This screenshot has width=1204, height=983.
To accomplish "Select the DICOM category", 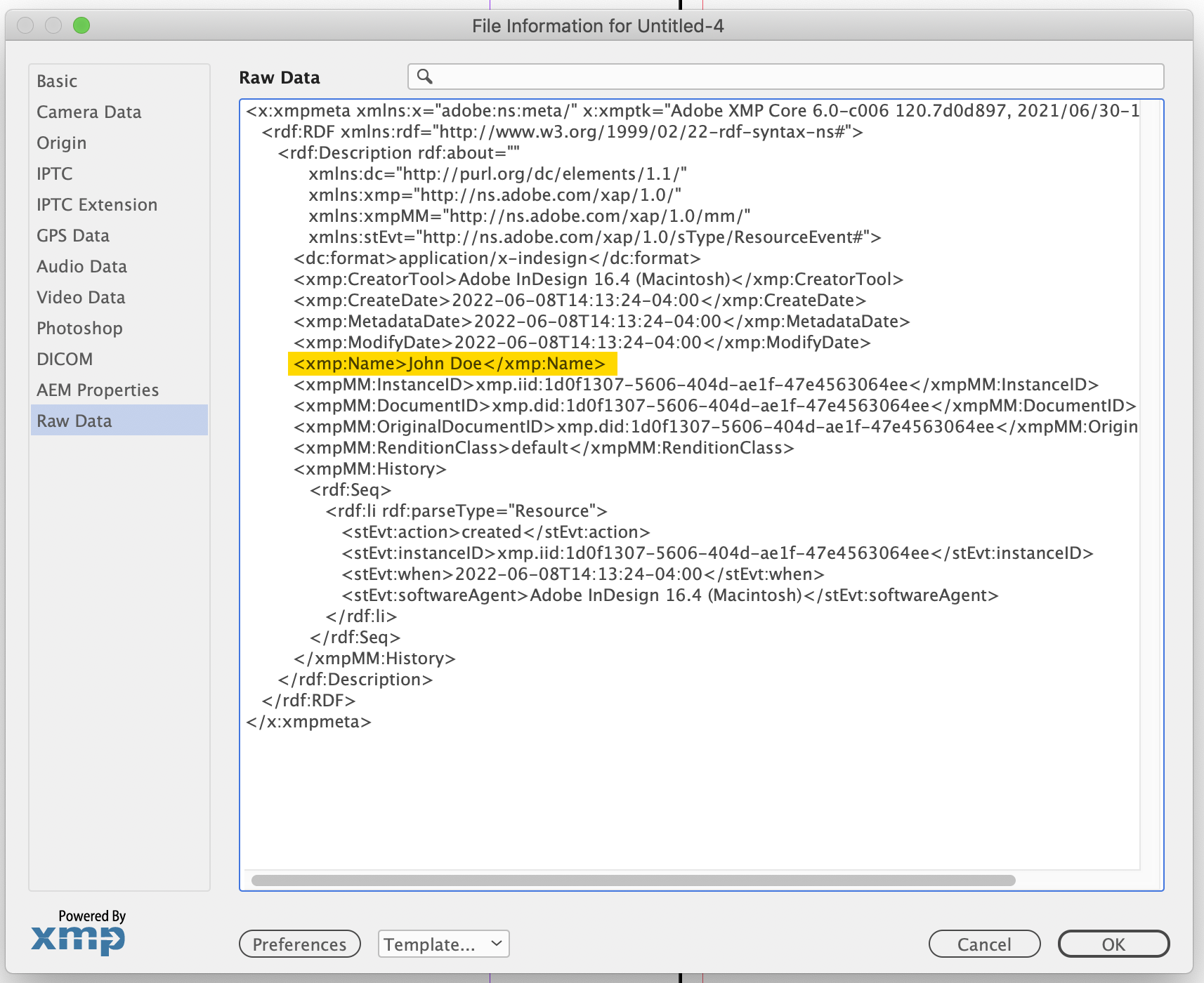I will [65, 359].
